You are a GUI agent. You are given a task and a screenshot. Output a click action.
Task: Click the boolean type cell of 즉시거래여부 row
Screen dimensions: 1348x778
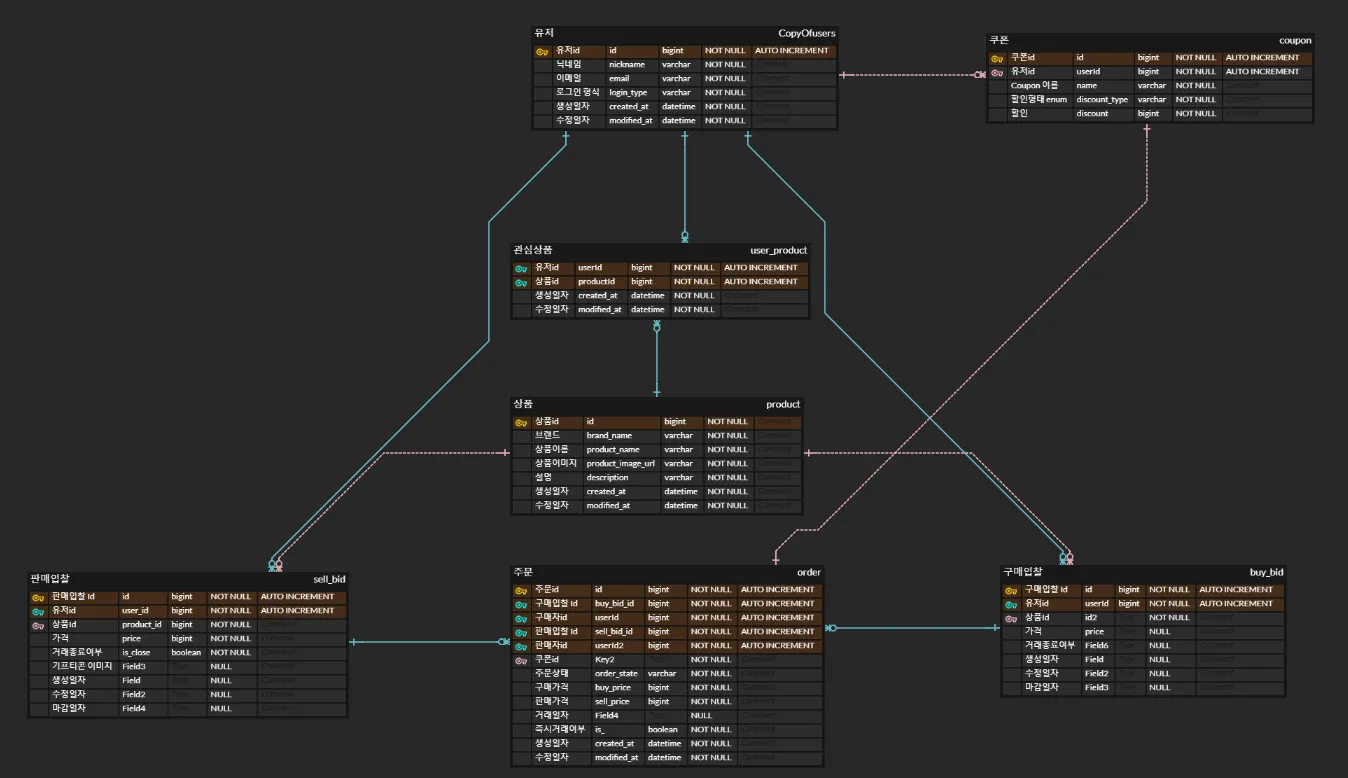point(662,730)
